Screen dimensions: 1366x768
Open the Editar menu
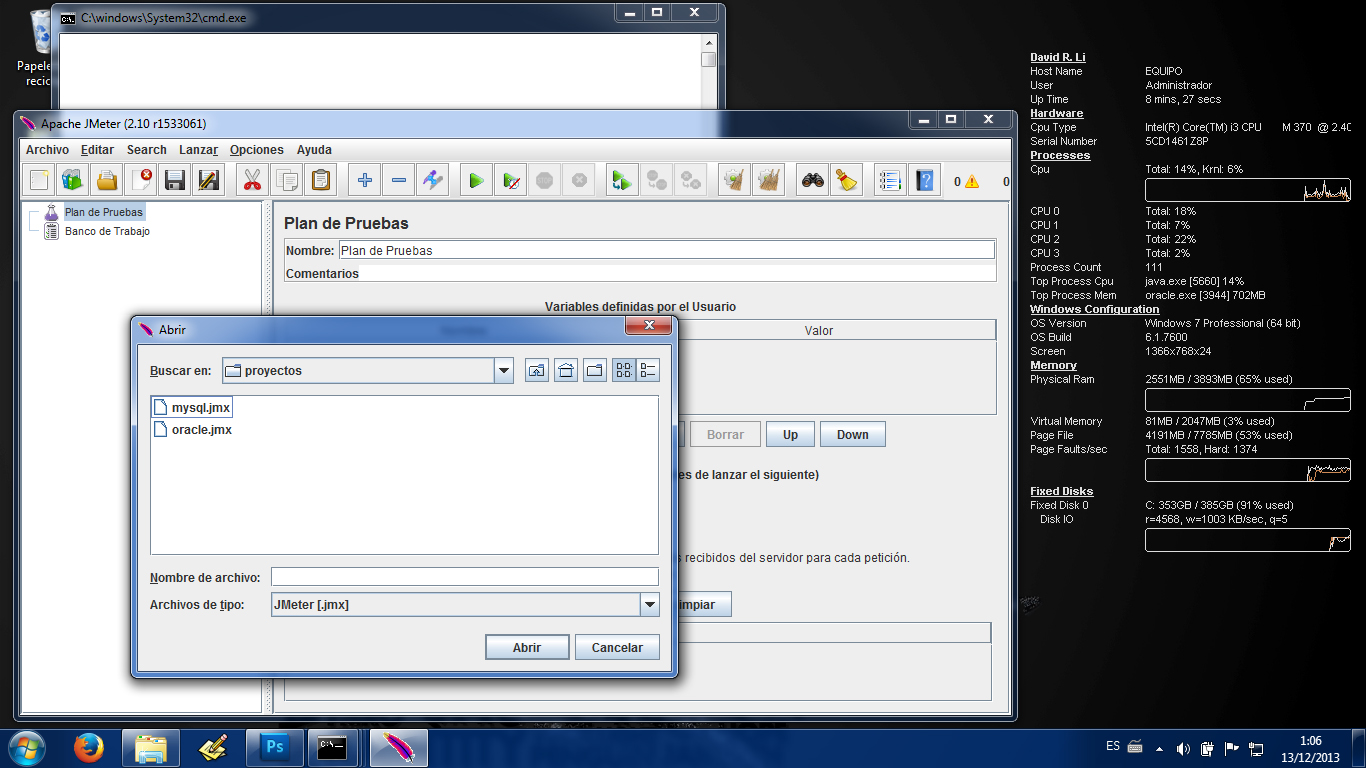tap(98, 150)
